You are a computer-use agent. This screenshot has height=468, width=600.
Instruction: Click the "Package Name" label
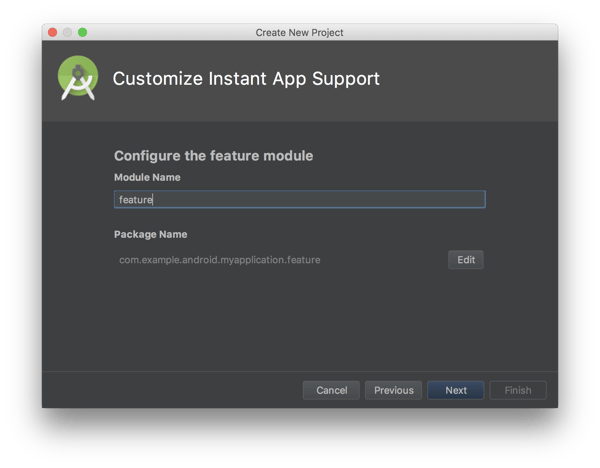pyautogui.click(x=150, y=235)
